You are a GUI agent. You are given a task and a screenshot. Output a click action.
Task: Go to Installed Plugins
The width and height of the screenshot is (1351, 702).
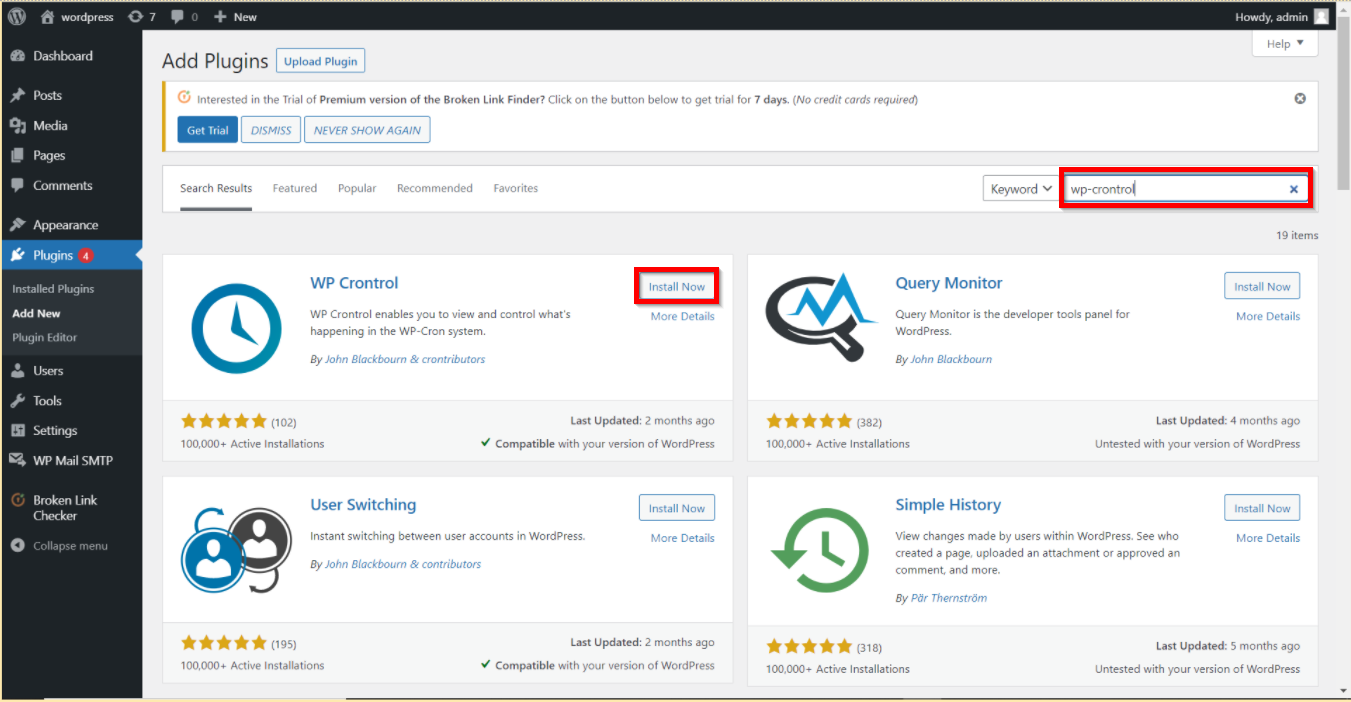click(x=53, y=289)
